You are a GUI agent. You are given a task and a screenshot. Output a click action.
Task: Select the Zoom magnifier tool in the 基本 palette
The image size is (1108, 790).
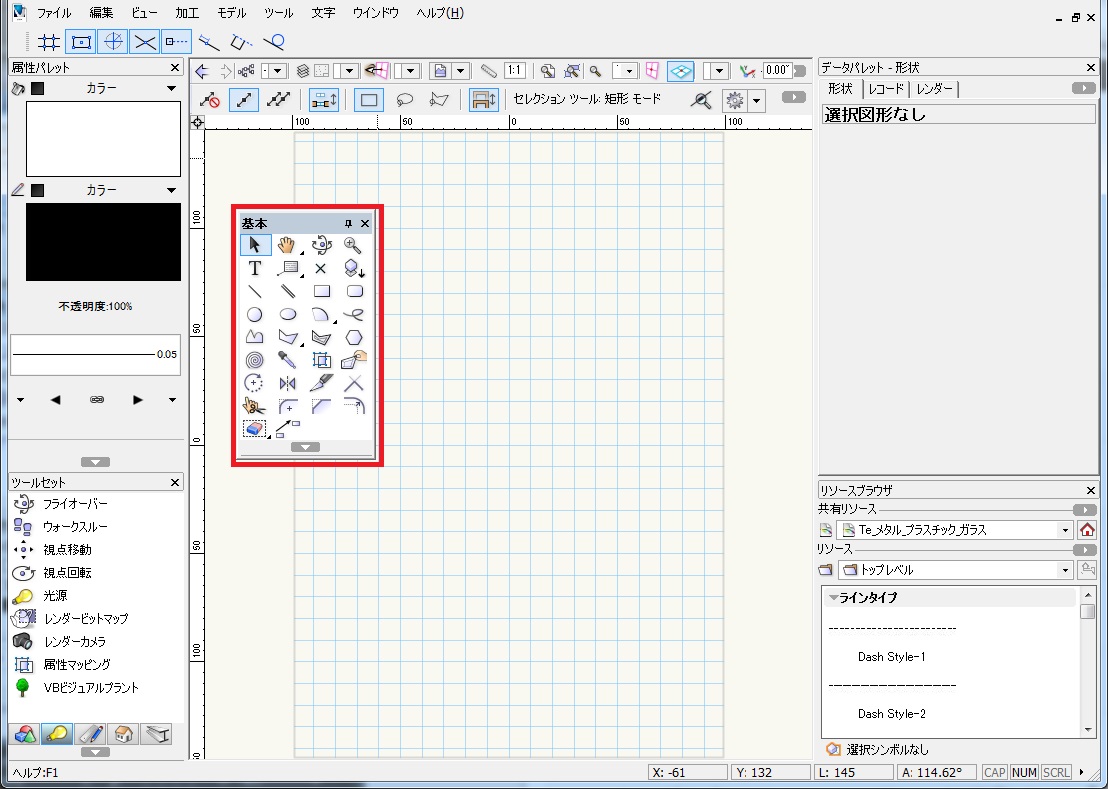353,245
